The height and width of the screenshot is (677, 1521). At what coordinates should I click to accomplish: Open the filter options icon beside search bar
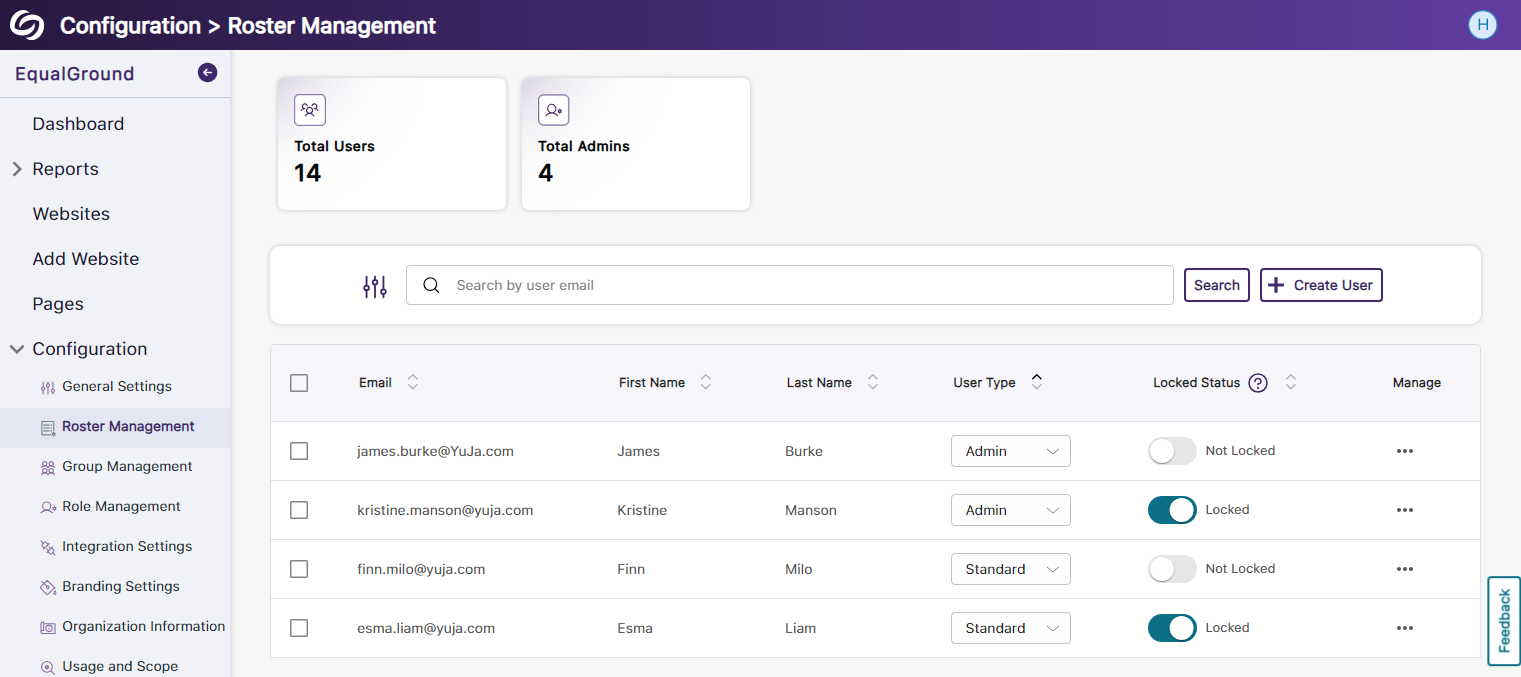pyautogui.click(x=375, y=286)
